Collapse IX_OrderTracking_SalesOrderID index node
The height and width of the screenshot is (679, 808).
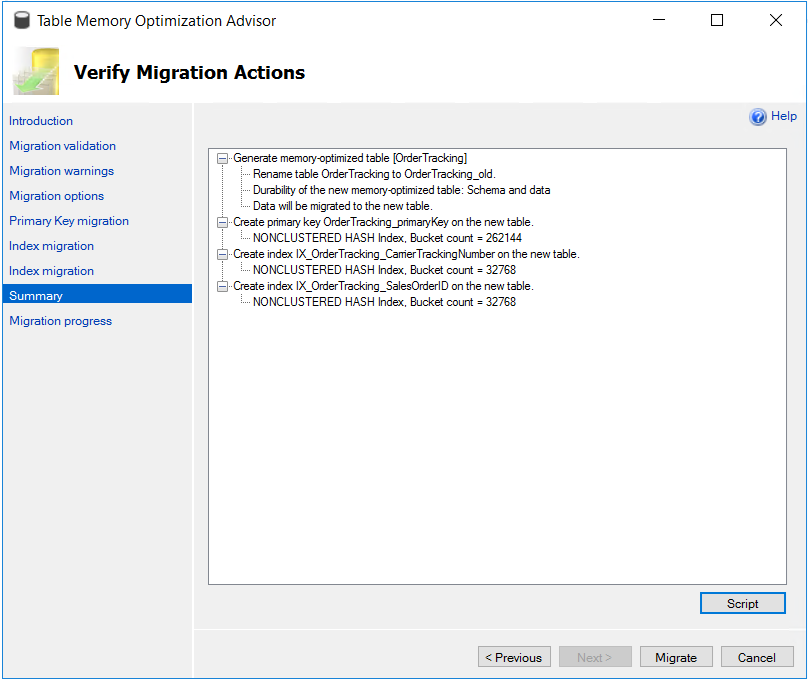pyautogui.click(x=222, y=286)
